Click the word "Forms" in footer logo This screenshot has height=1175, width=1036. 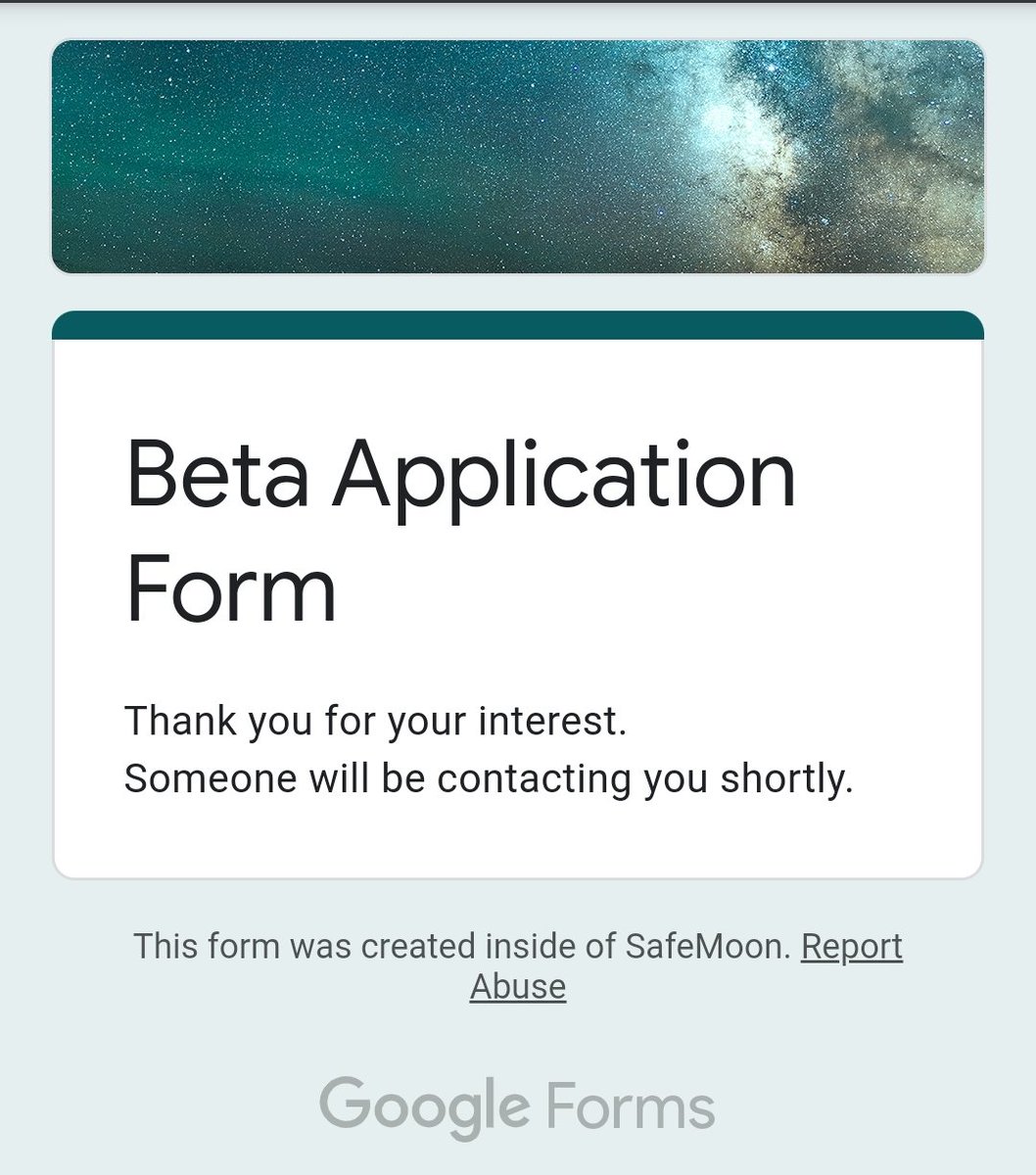pyautogui.click(x=631, y=1106)
